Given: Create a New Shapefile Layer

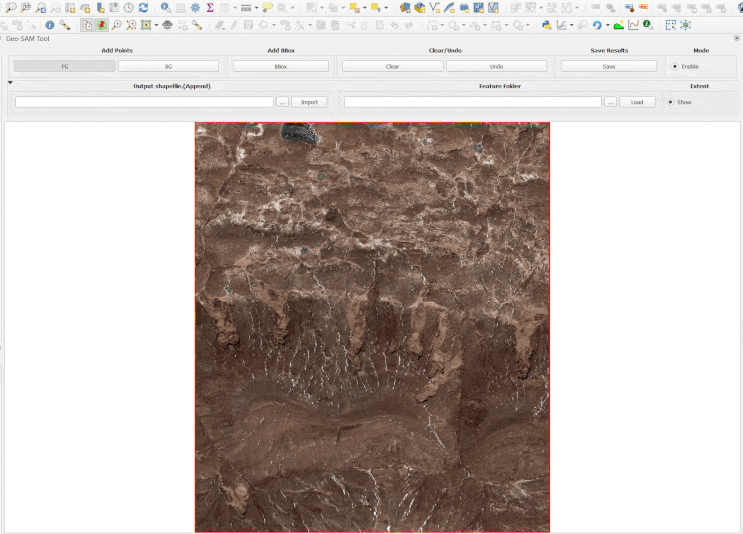Looking at the screenshot, I should [435, 8].
